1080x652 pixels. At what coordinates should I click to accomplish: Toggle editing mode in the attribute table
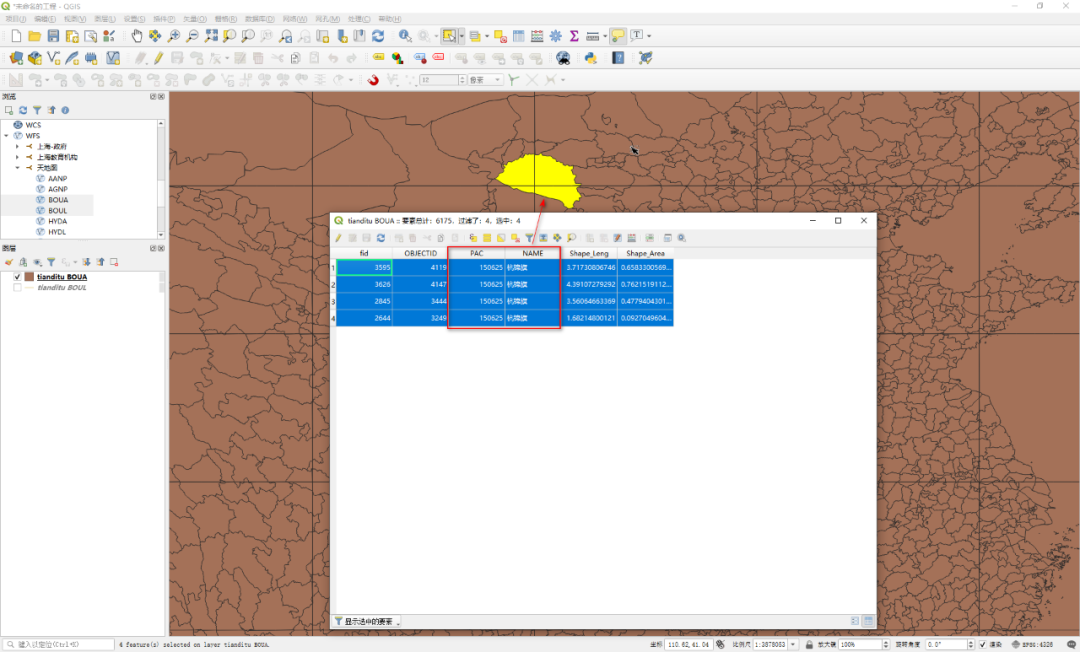point(338,238)
